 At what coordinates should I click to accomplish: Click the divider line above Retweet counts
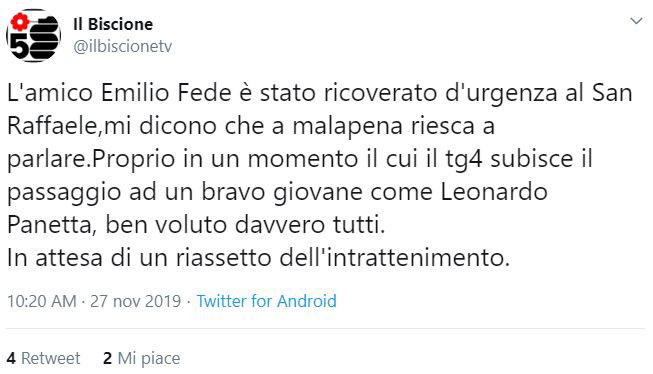pyautogui.click(x=326, y=329)
